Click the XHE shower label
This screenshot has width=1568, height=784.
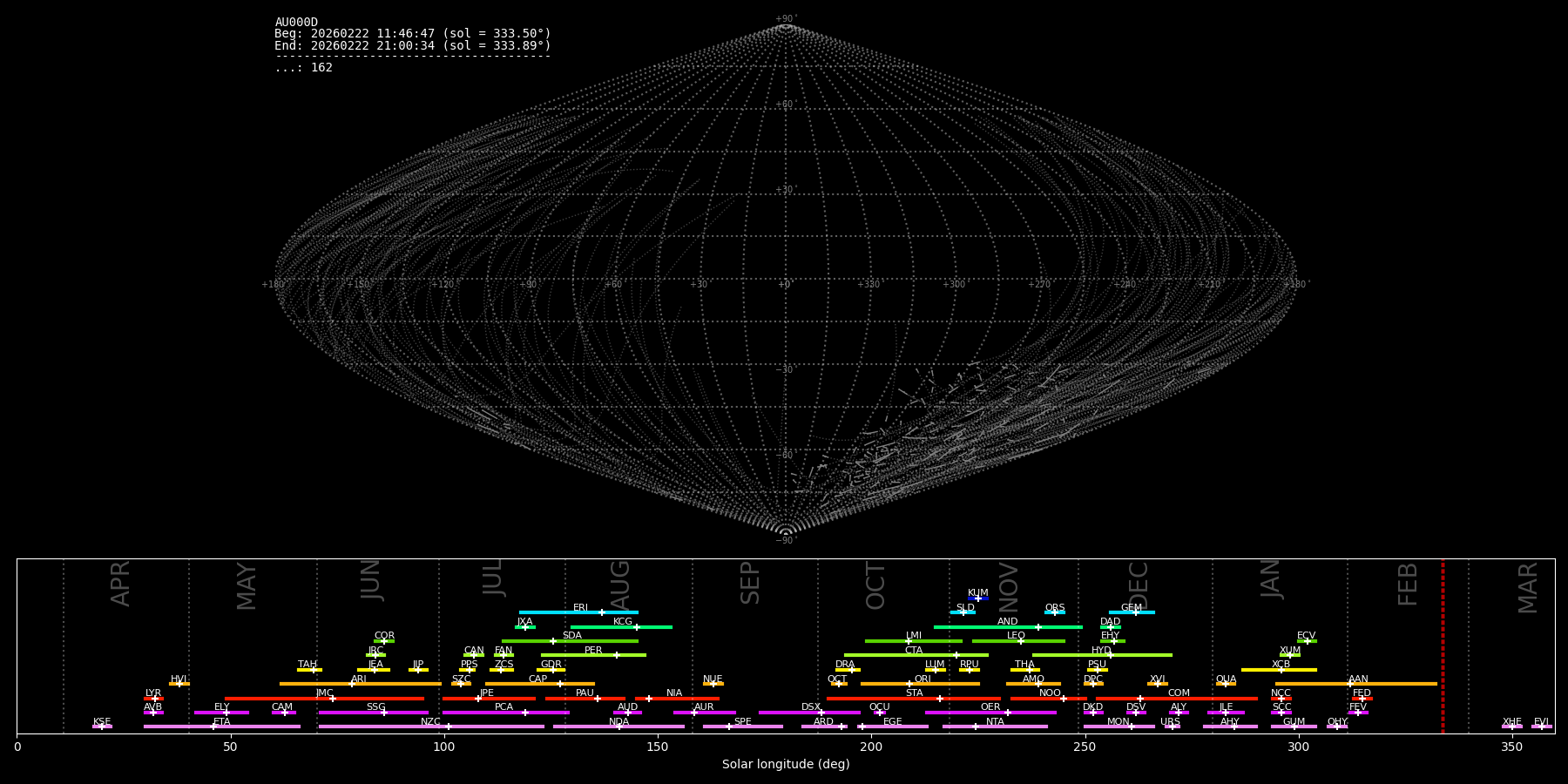pyautogui.click(x=1512, y=722)
